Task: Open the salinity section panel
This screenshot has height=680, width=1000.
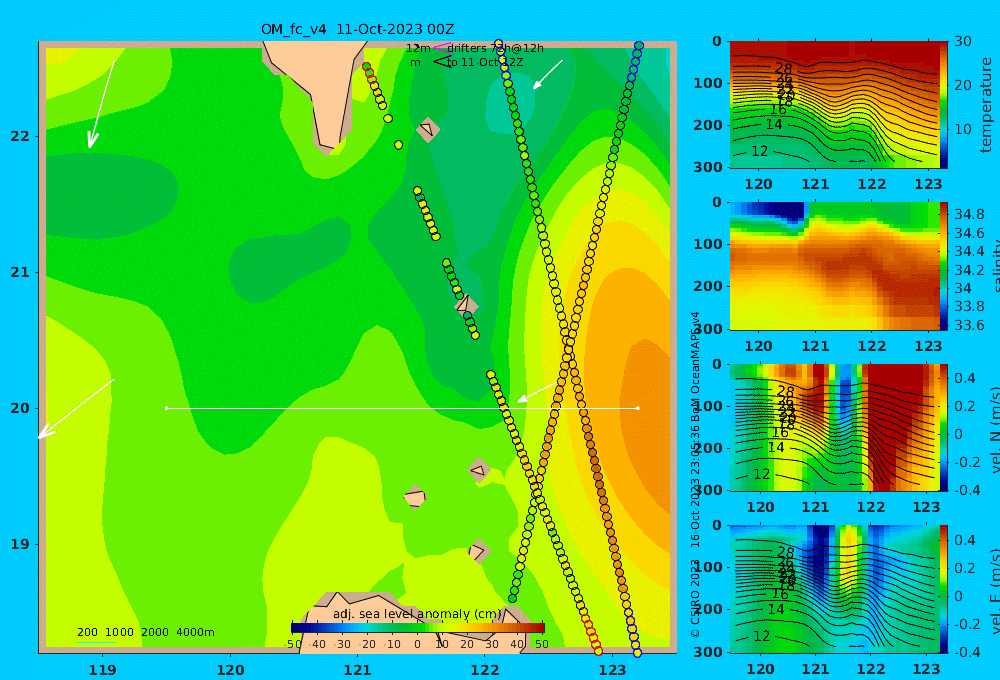Action: click(x=834, y=266)
